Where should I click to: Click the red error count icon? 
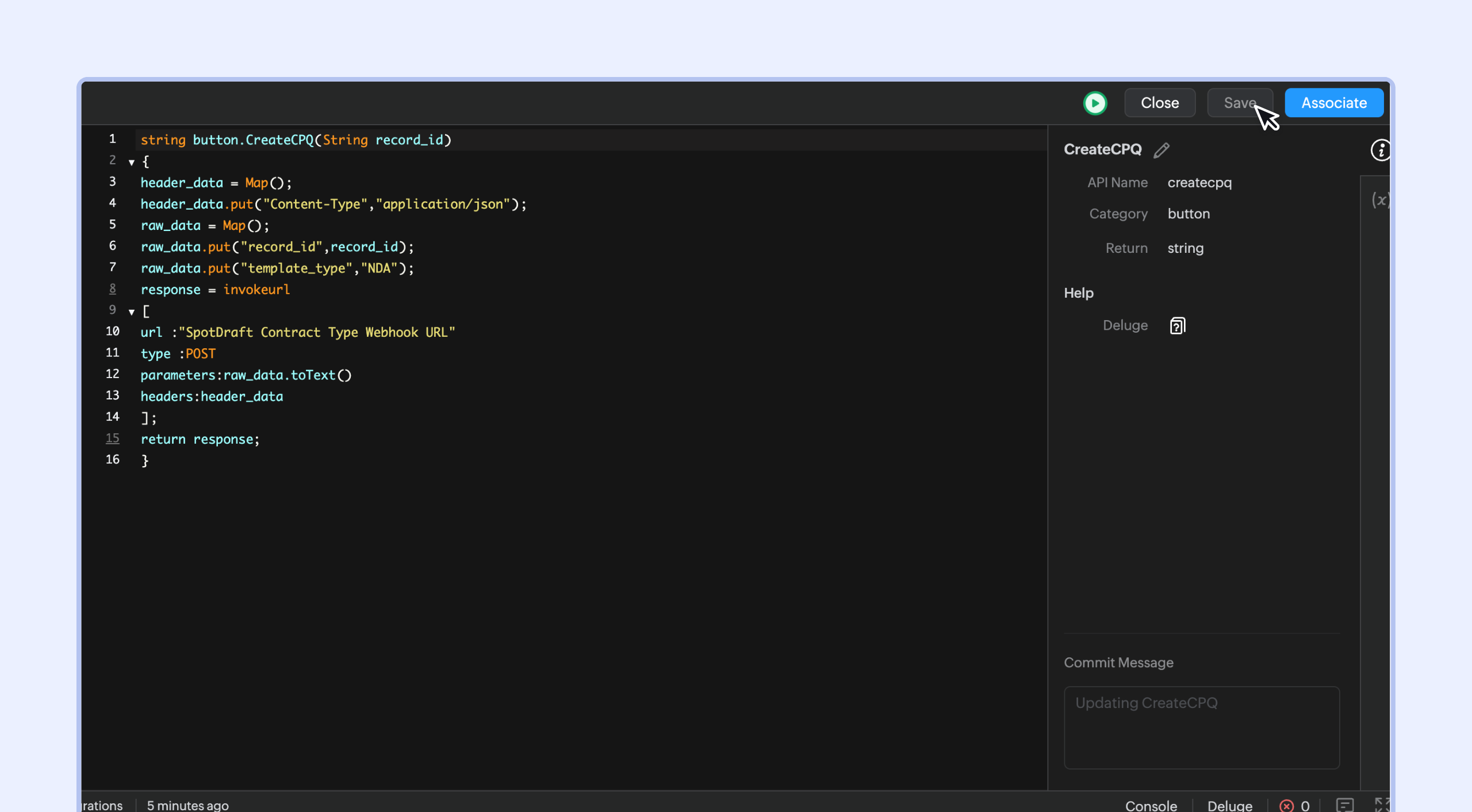click(x=1286, y=805)
